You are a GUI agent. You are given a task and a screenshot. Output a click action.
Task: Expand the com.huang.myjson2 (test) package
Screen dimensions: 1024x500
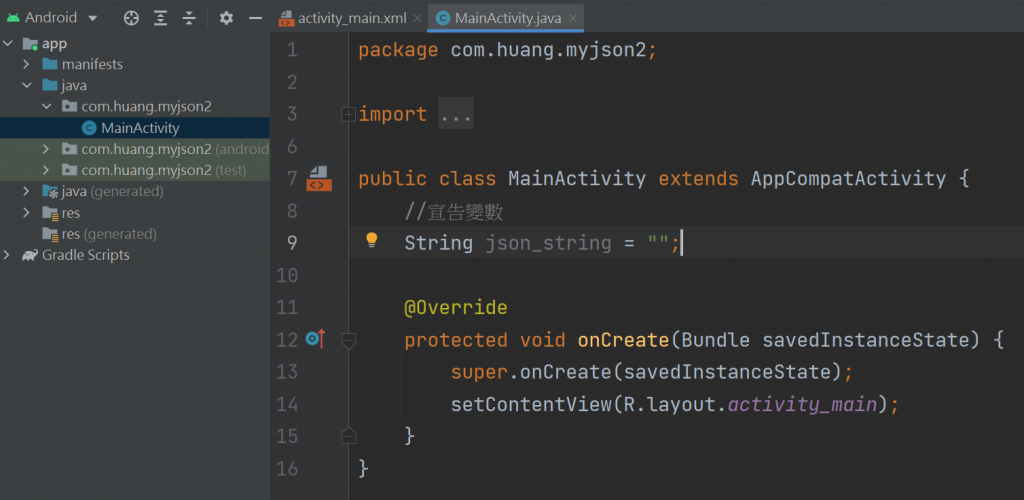(x=46, y=170)
